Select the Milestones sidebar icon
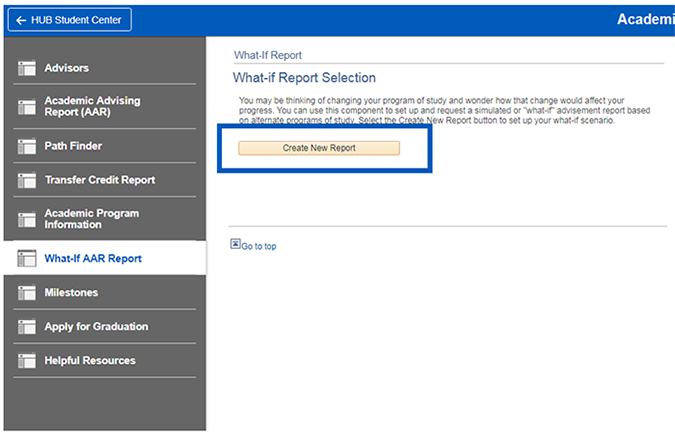Screen dimensions: 675x435 click(28, 293)
